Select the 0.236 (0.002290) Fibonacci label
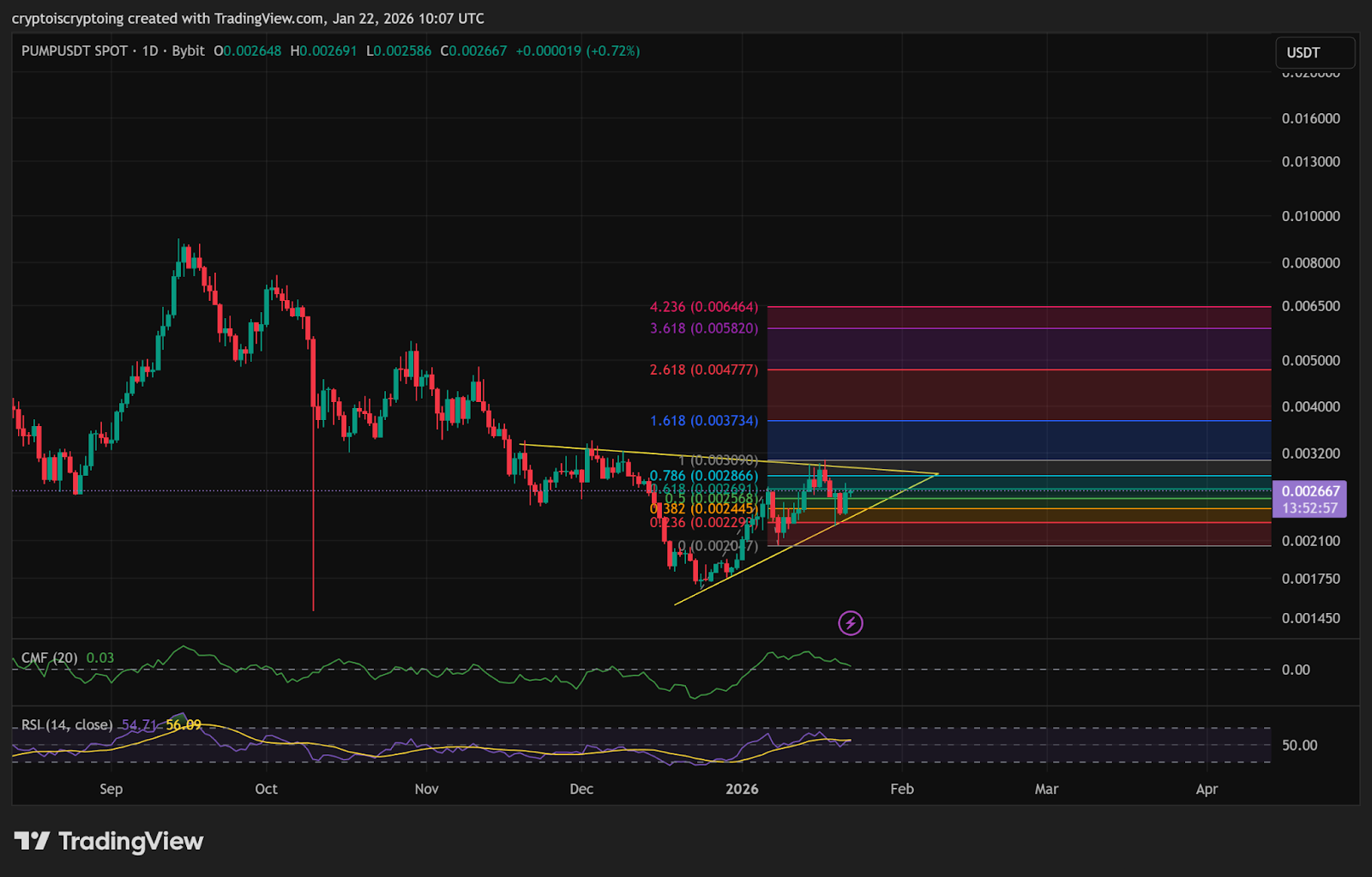 point(704,523)
